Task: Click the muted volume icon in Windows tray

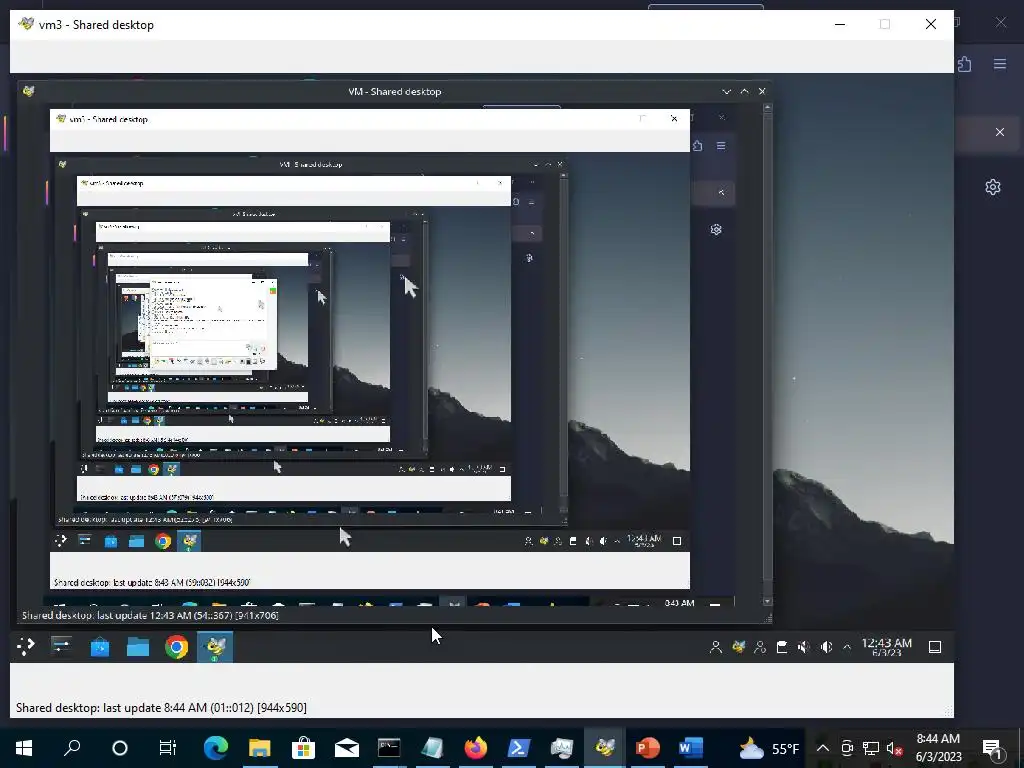Action: click(895, 748)
